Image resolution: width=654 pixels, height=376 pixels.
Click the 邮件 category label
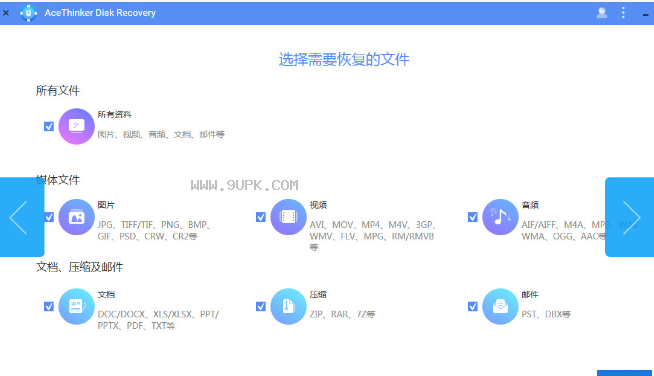point(530,294)
